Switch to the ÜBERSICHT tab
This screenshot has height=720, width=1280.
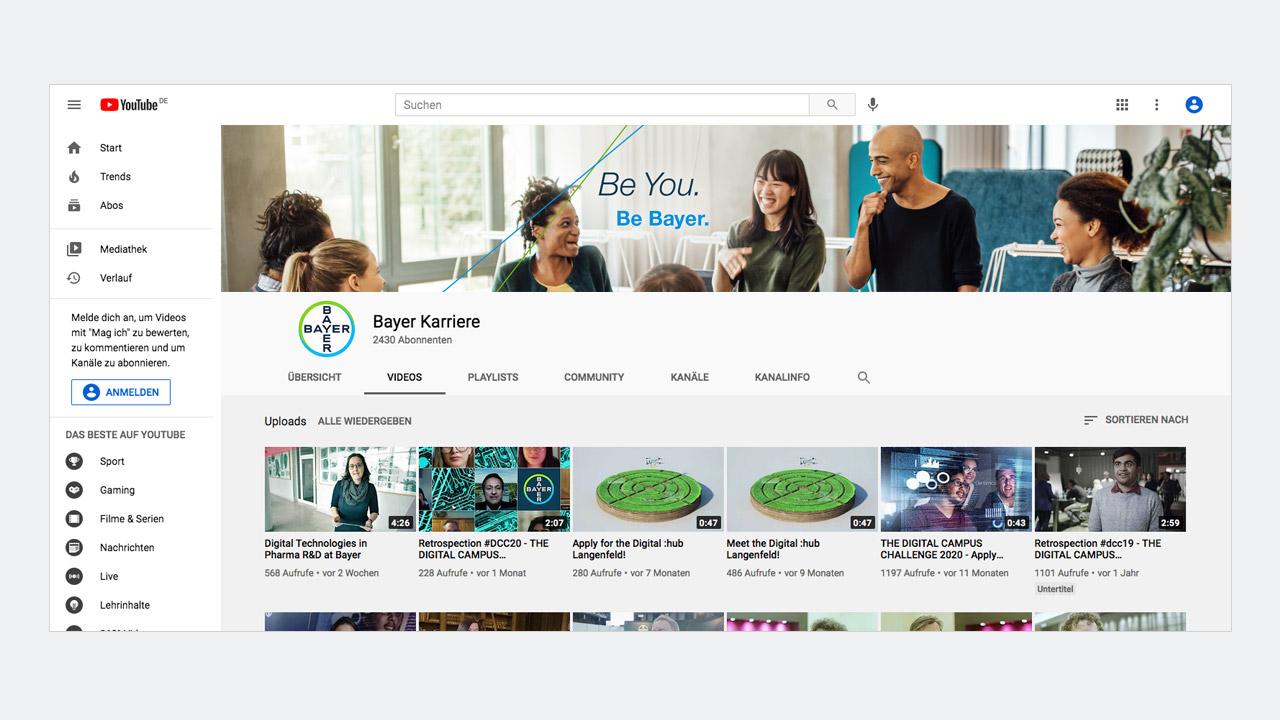pyautogui.click(x=314, y=378)
